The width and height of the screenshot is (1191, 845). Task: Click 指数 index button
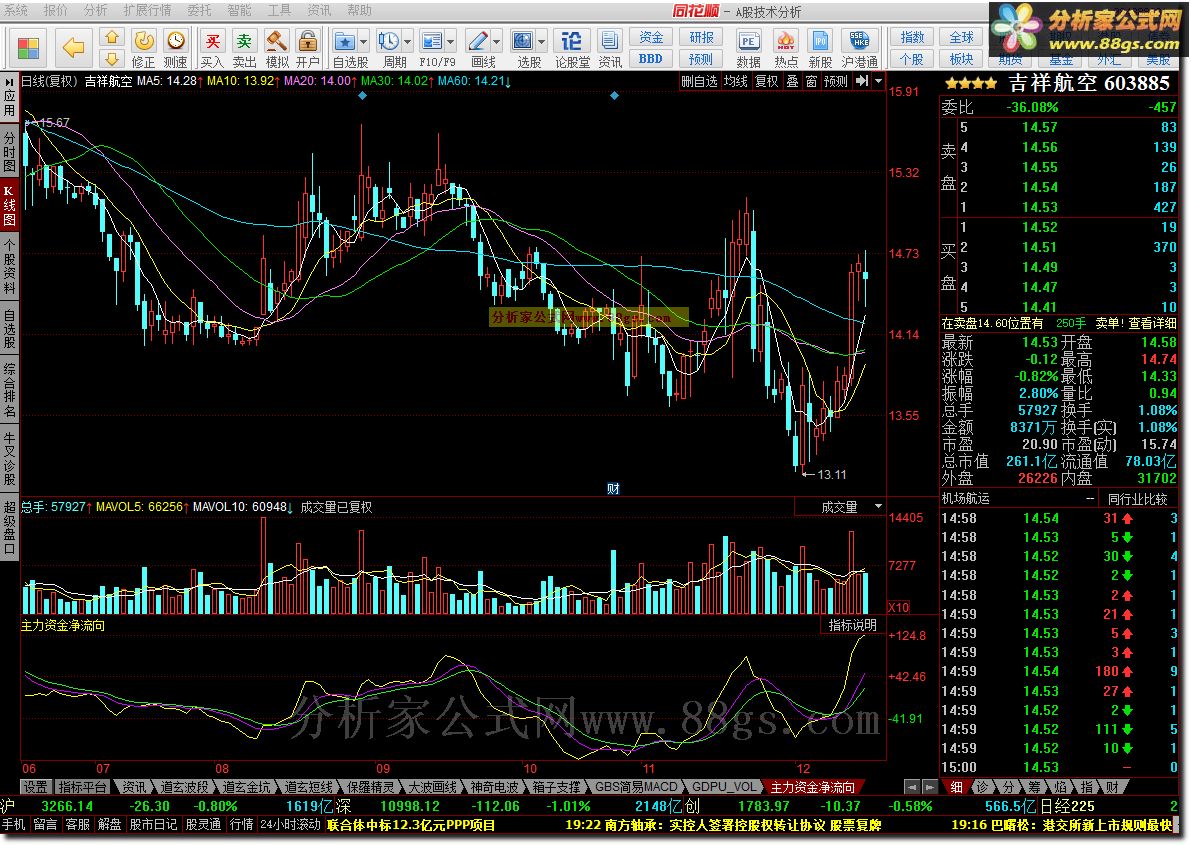click(x=912, y=37)
